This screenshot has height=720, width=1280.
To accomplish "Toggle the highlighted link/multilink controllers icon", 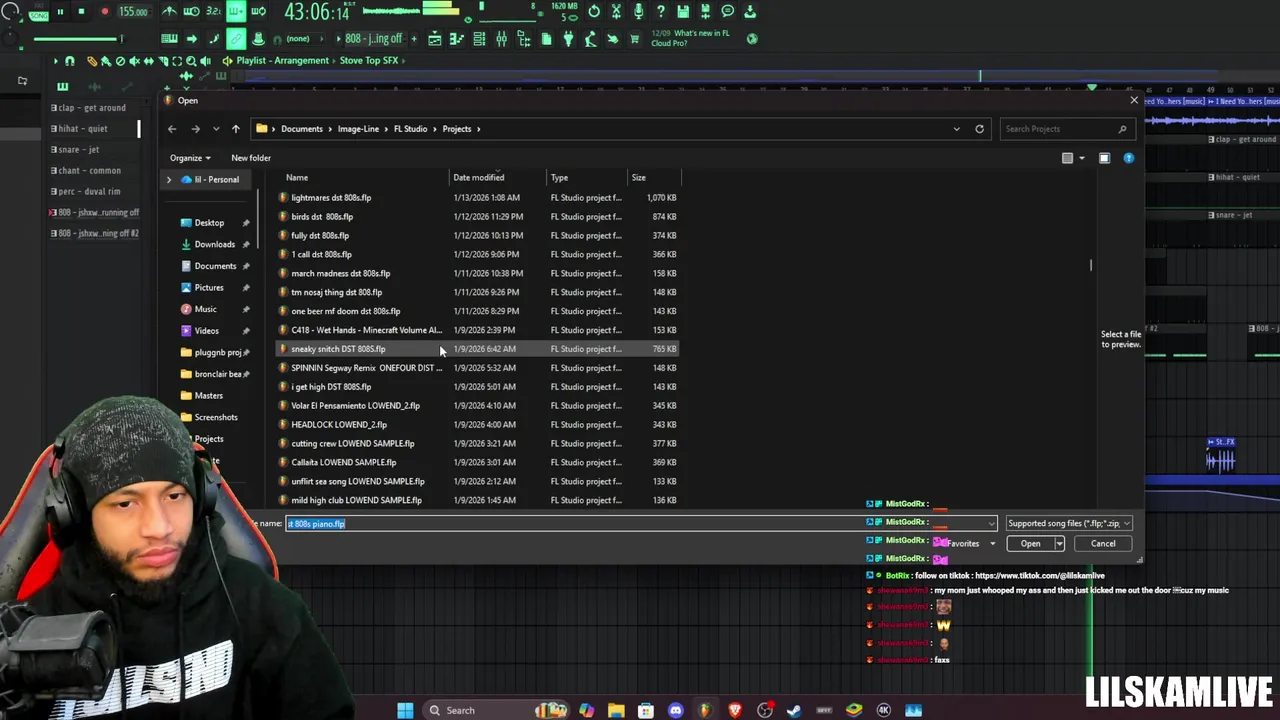I will 236,39.
